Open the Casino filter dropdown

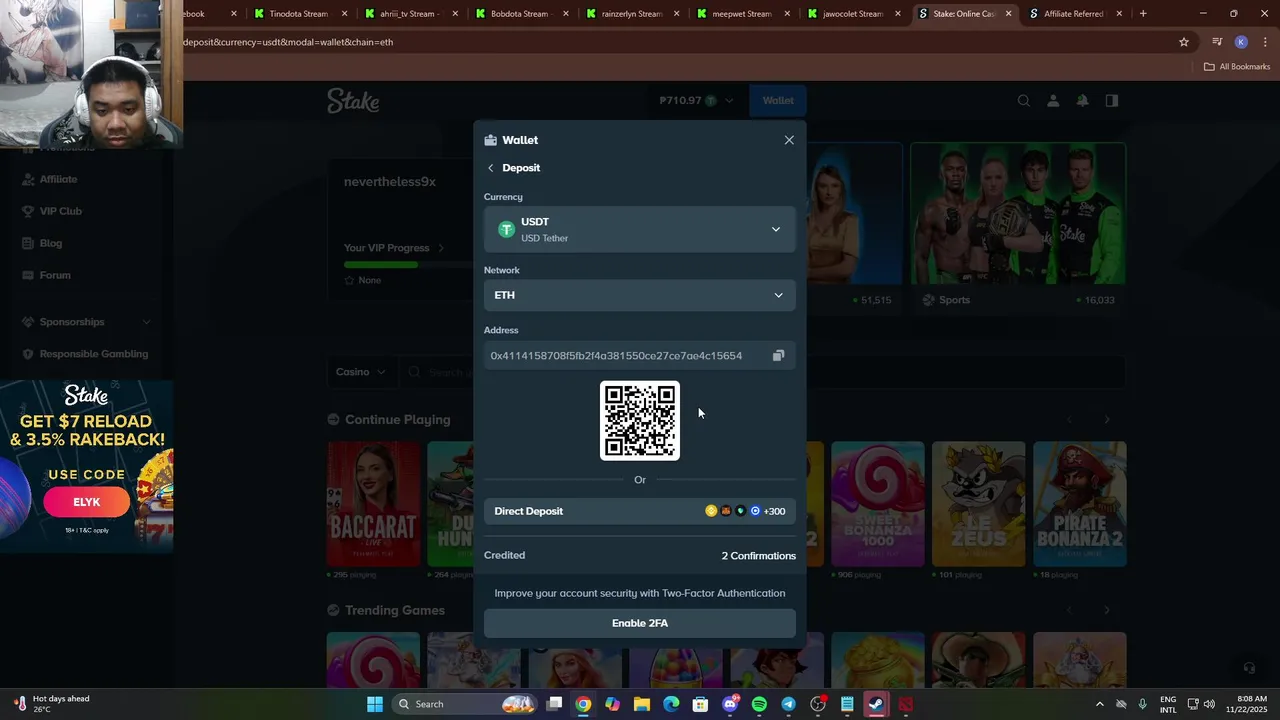360,372
